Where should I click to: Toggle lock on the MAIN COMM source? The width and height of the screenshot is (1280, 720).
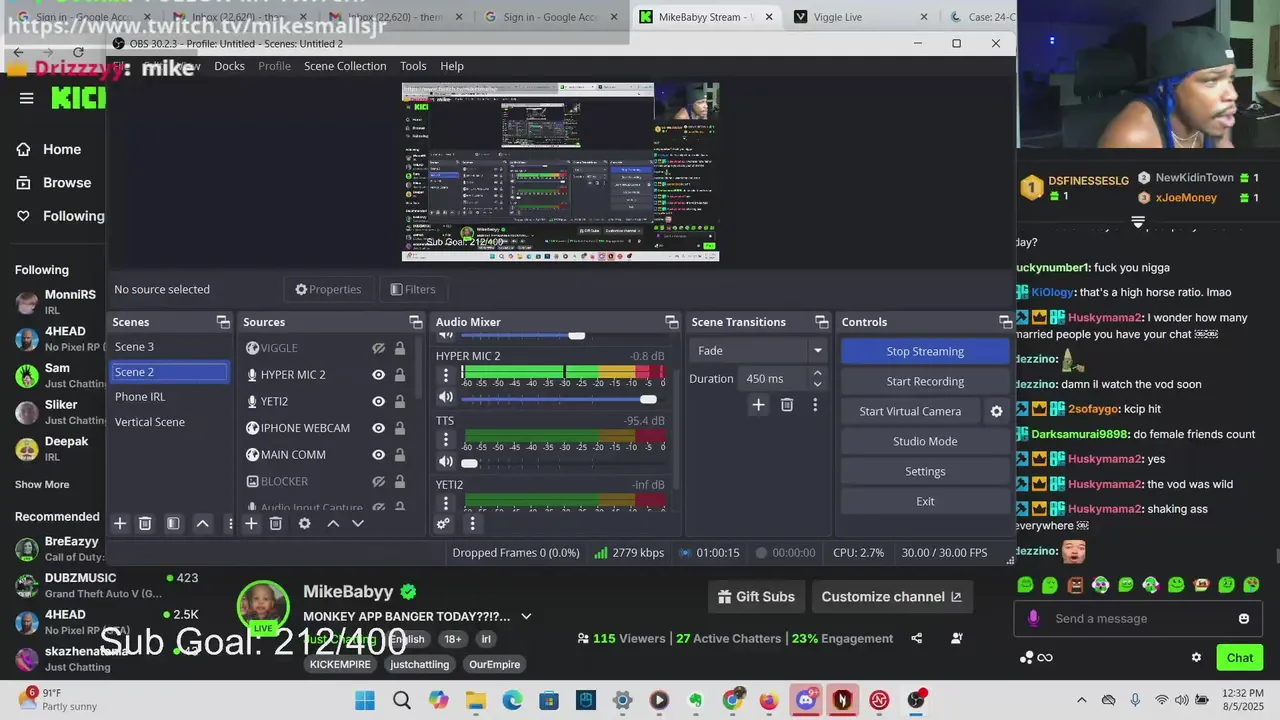400,455
